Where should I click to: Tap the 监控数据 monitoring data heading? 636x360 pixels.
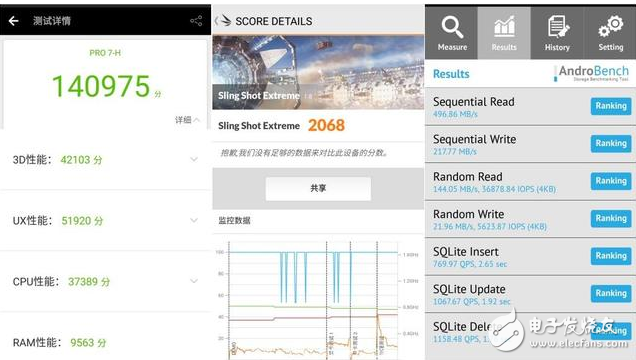(x=234, y=221)
